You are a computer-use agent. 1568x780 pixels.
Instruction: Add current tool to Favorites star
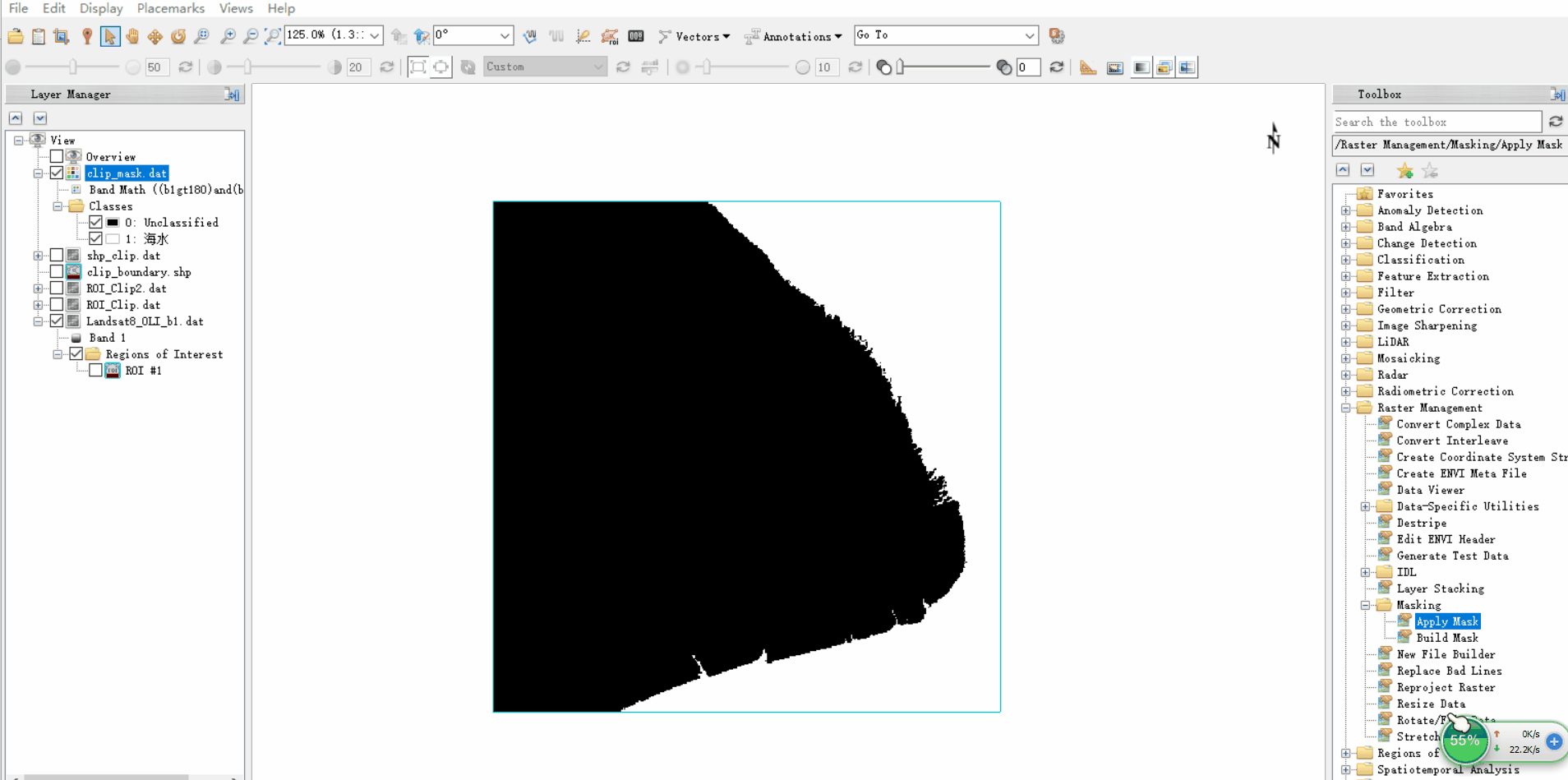1404,170
